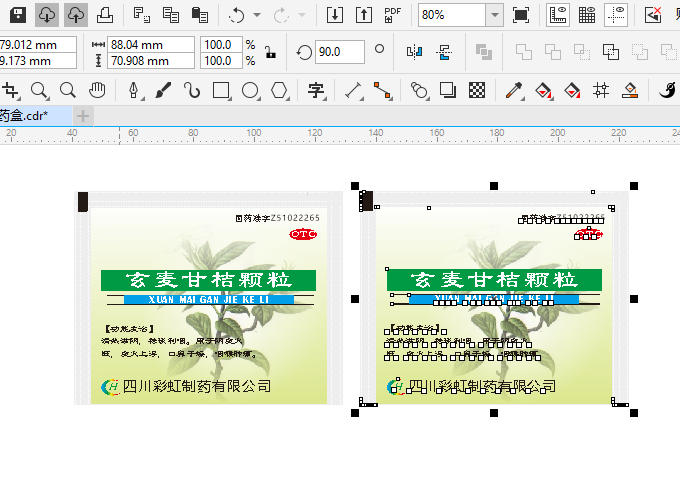Toggle the show rulers button

[x=558, y=15]
